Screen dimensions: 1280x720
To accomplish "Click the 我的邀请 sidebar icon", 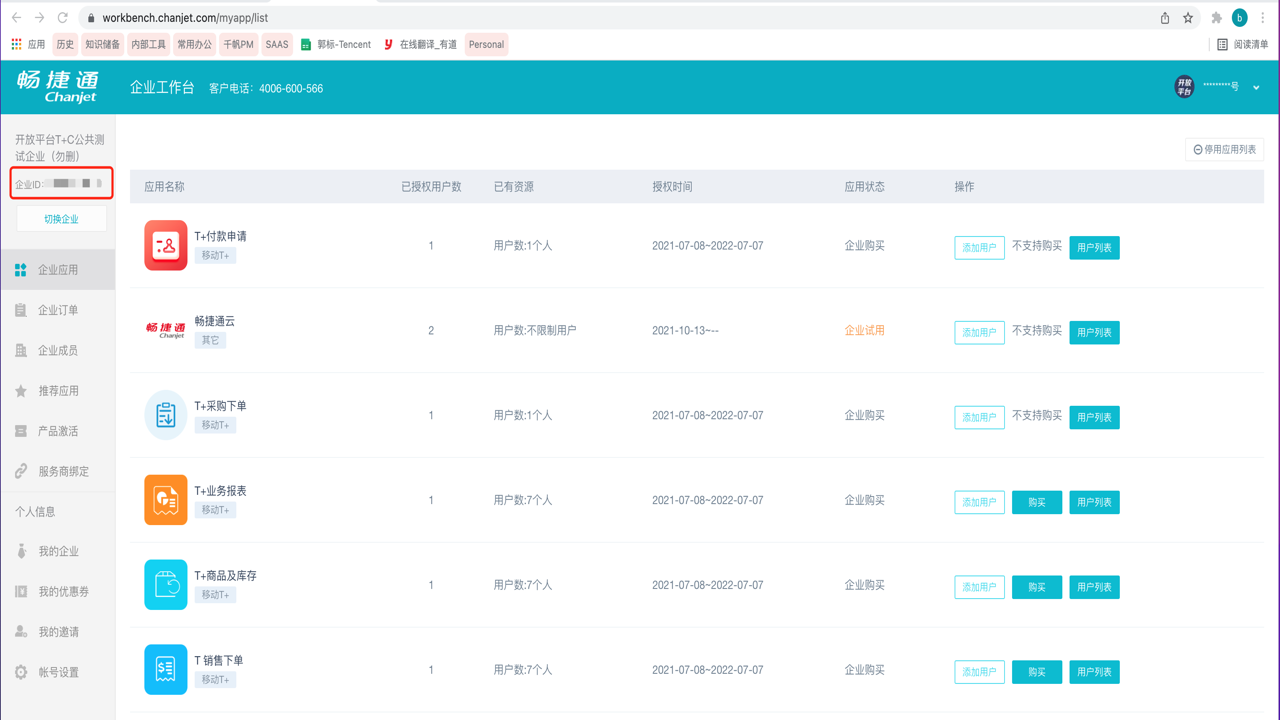I will [21, 632].
